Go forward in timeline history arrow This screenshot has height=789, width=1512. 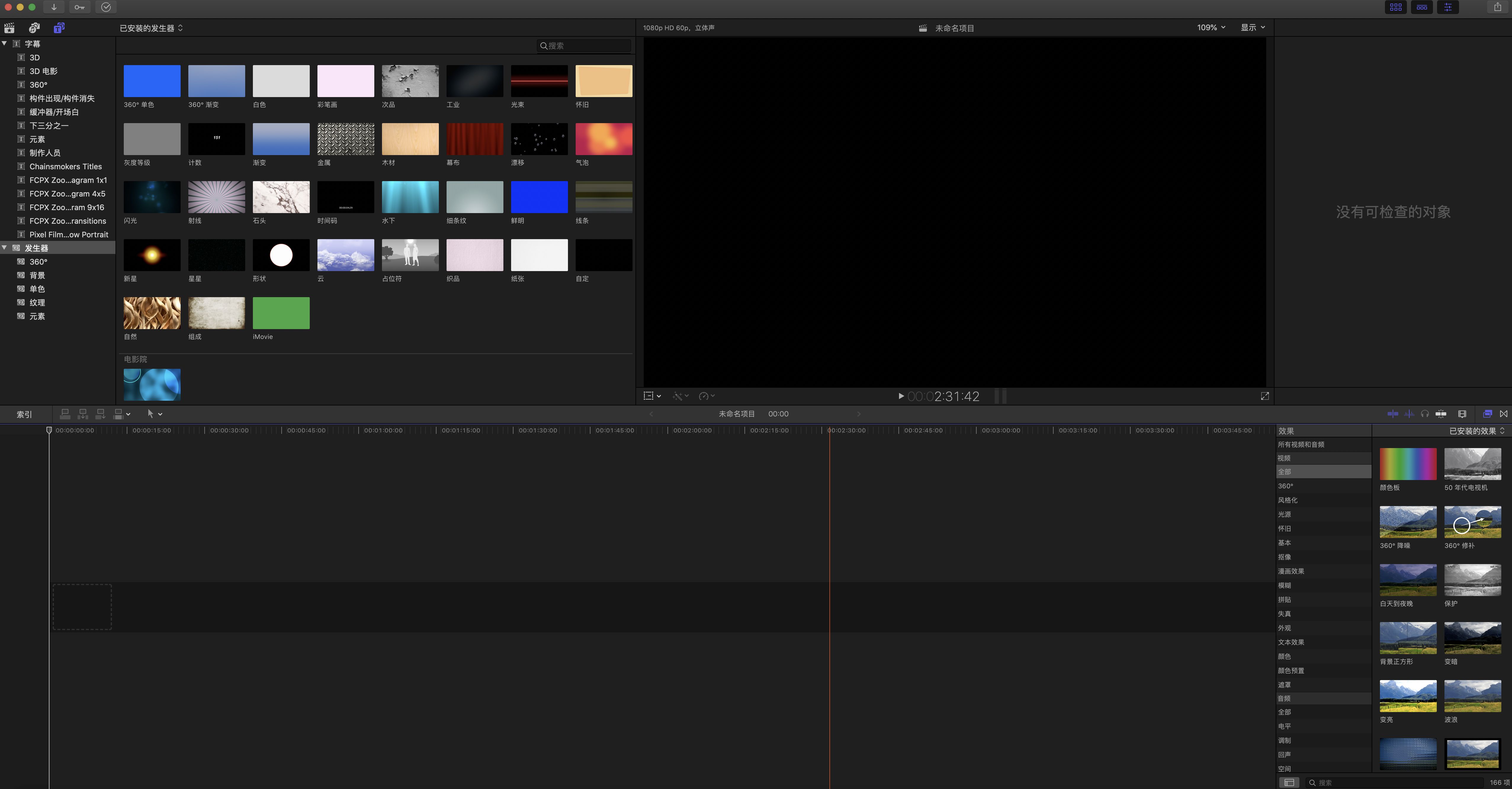[859, 414]
